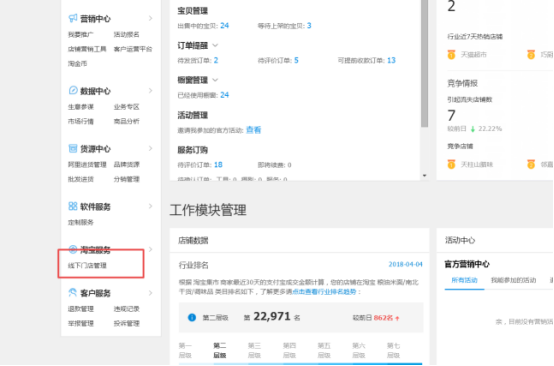
Task: Click the green down arrow beside 22.22%
Action: pyautogui.click(x=472, y=129)
